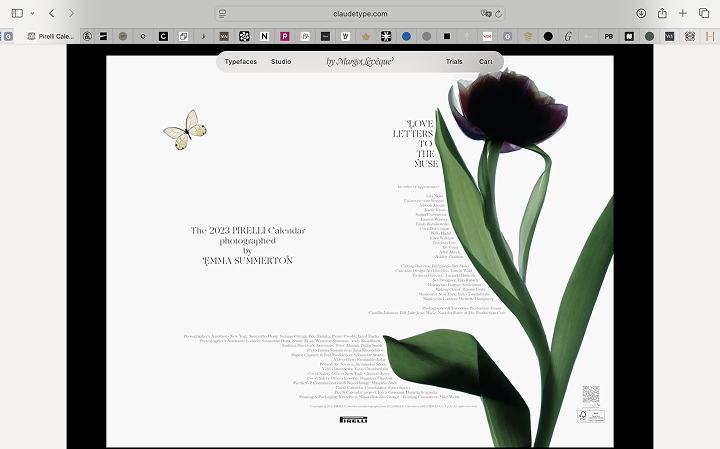720x449 pixels.
Task: Go forward to the next page
Action: [71, 13]
